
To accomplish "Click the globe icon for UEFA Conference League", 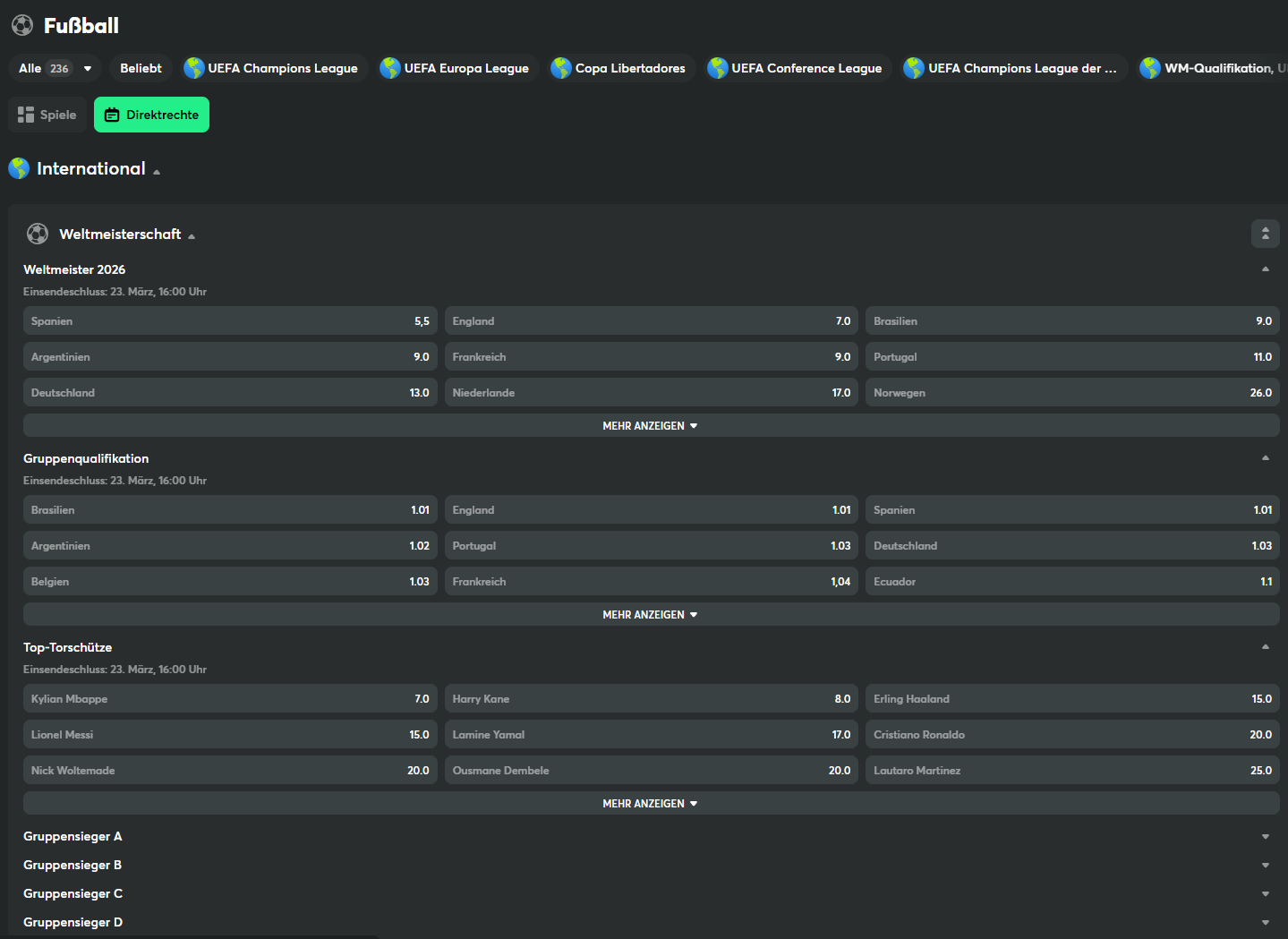I will click(x=717, y=68).
